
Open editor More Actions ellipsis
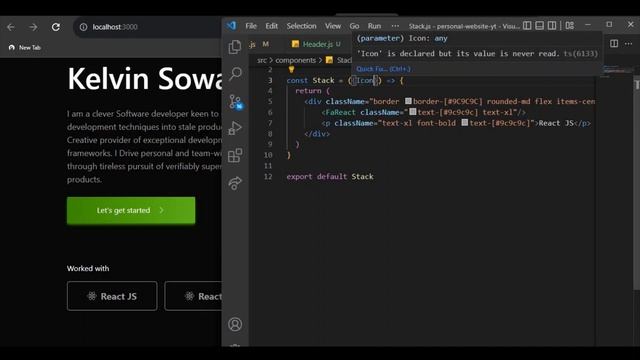click(628, 44)
